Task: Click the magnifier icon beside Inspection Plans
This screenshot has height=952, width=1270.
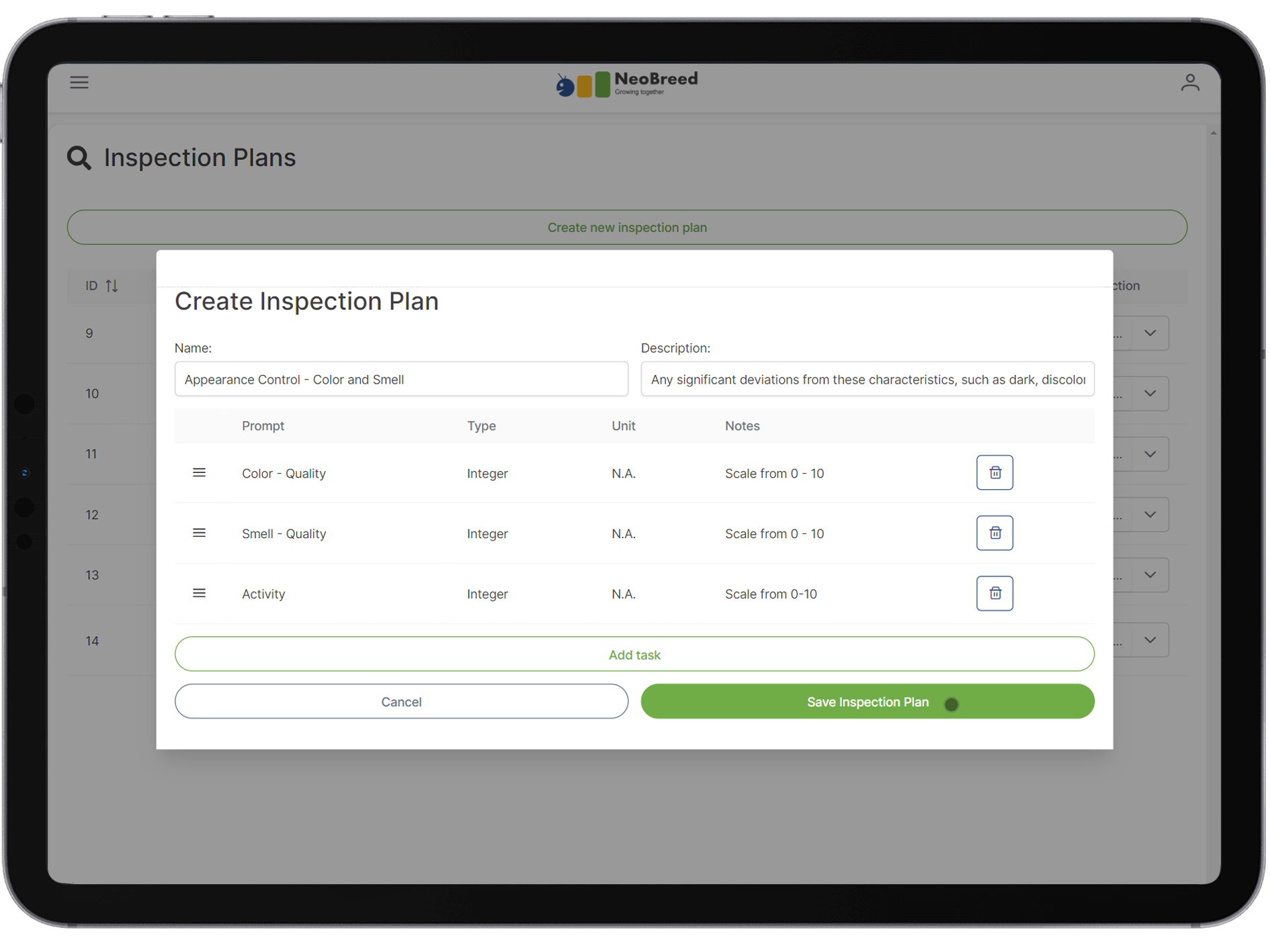Action: coord(79,159)
